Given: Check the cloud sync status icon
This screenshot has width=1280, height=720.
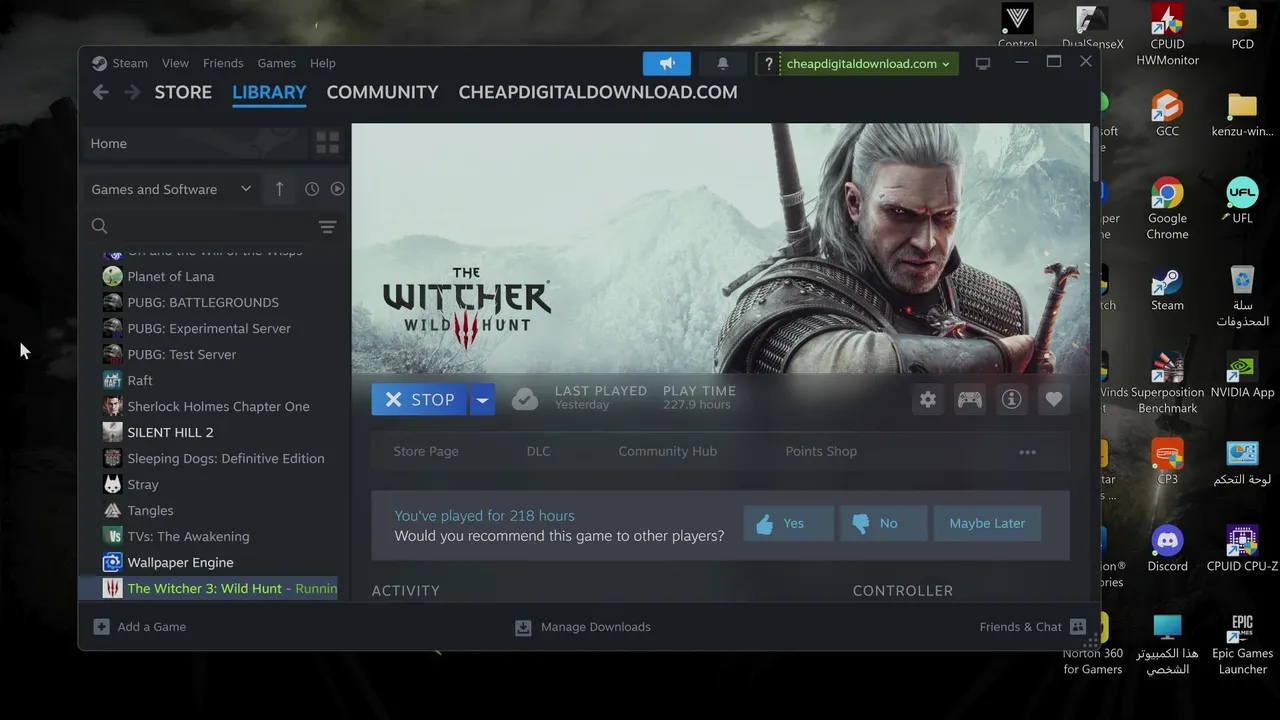Looking at the screenshot, I should 525,400.
